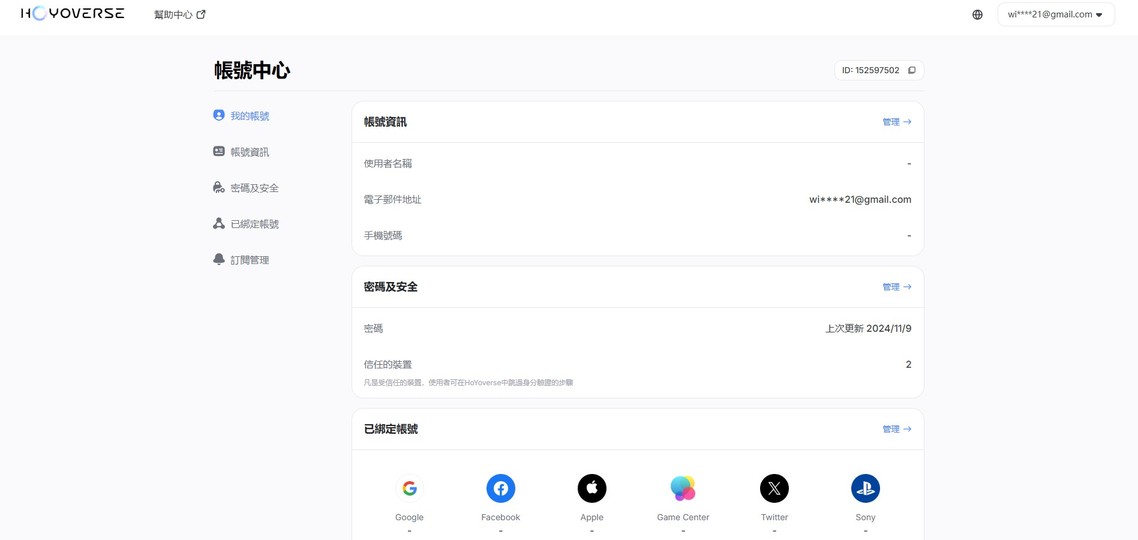Click the Google account icon

click(x=409, y=488)
